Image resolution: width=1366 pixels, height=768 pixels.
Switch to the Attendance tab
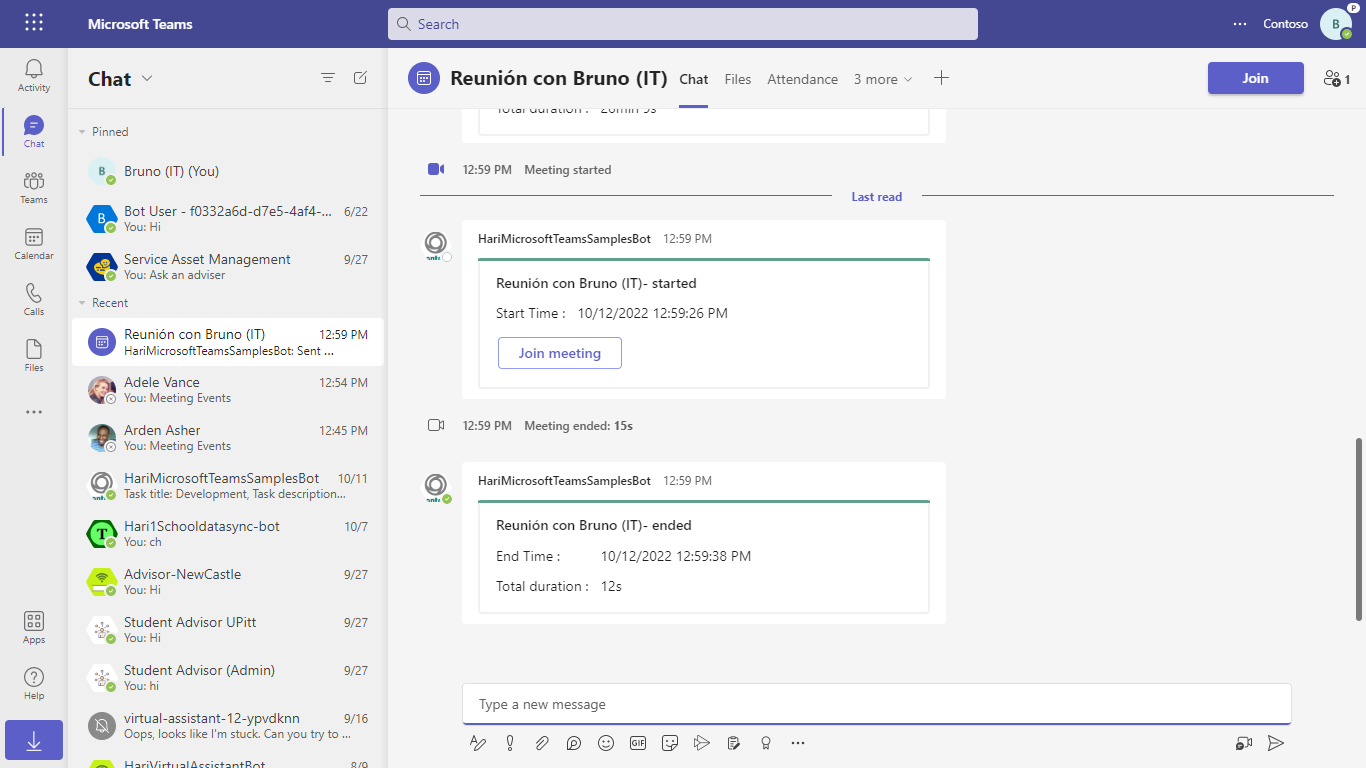(802, 79)
